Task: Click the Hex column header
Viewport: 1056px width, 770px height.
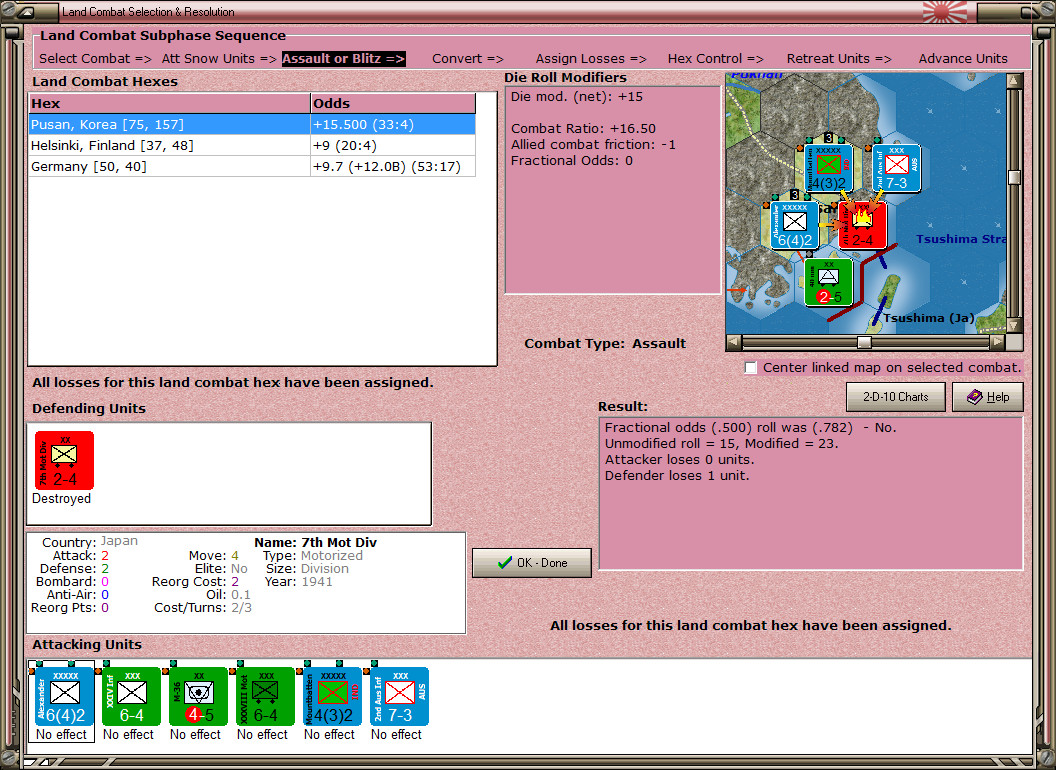Action: point(169,103)
